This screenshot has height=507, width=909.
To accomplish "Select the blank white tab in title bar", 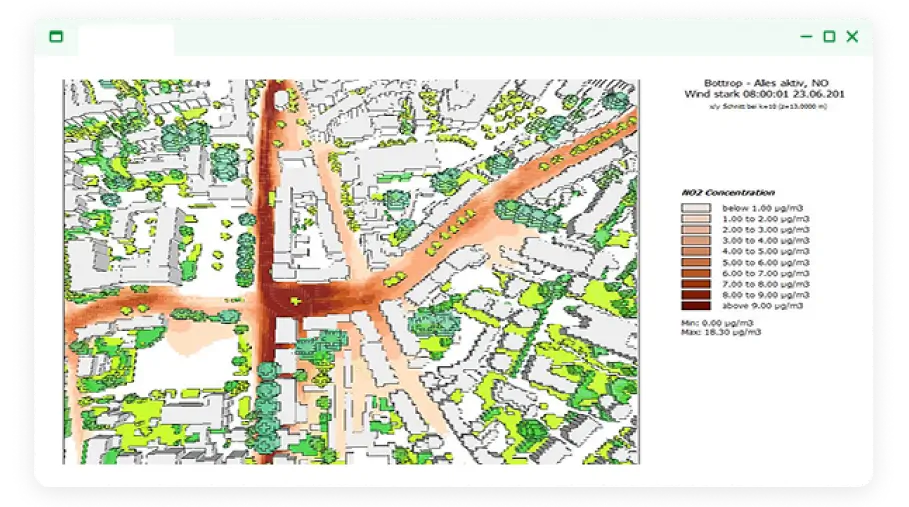I will tap(126, 39).
